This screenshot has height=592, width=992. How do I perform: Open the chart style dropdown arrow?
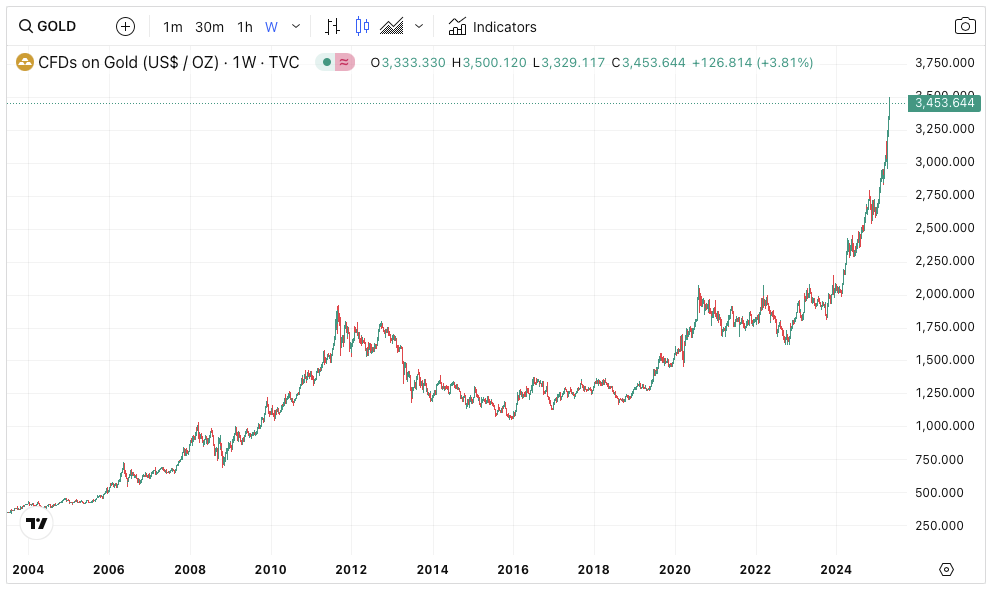click(x=419, y=26)
